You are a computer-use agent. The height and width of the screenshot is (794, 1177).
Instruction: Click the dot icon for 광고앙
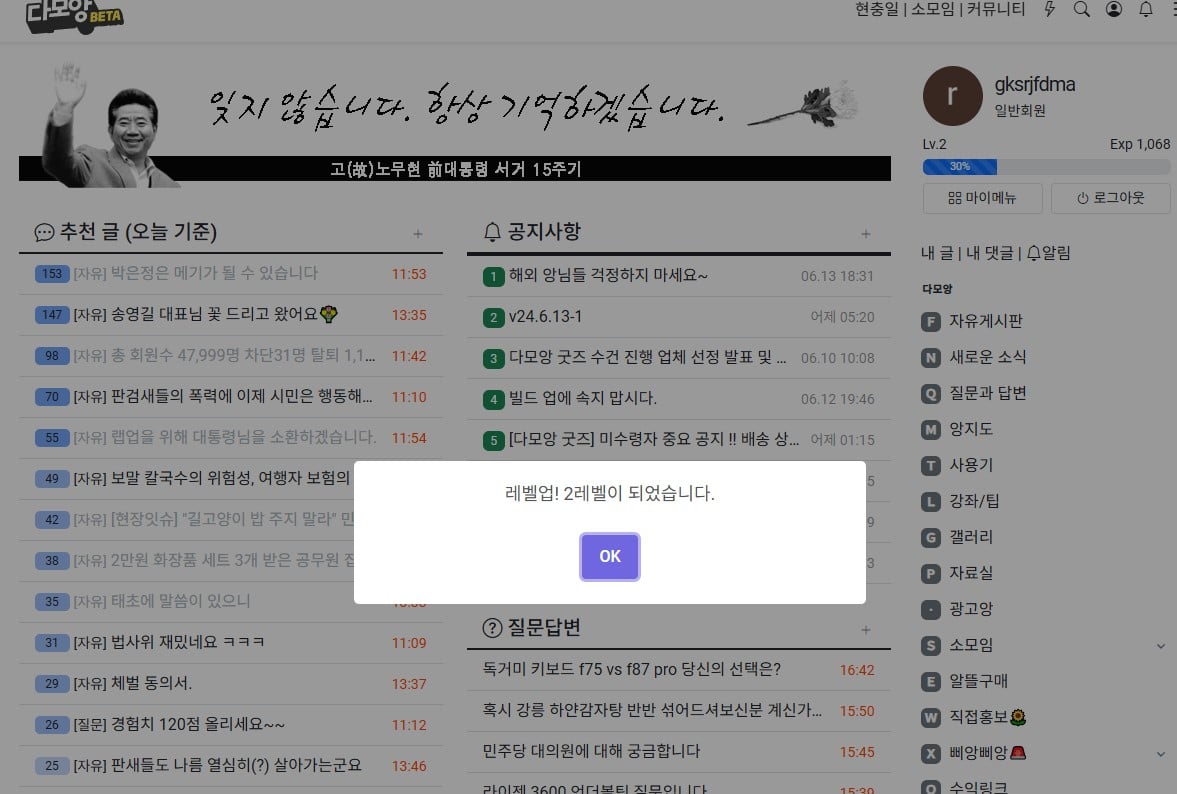(931, 610)
